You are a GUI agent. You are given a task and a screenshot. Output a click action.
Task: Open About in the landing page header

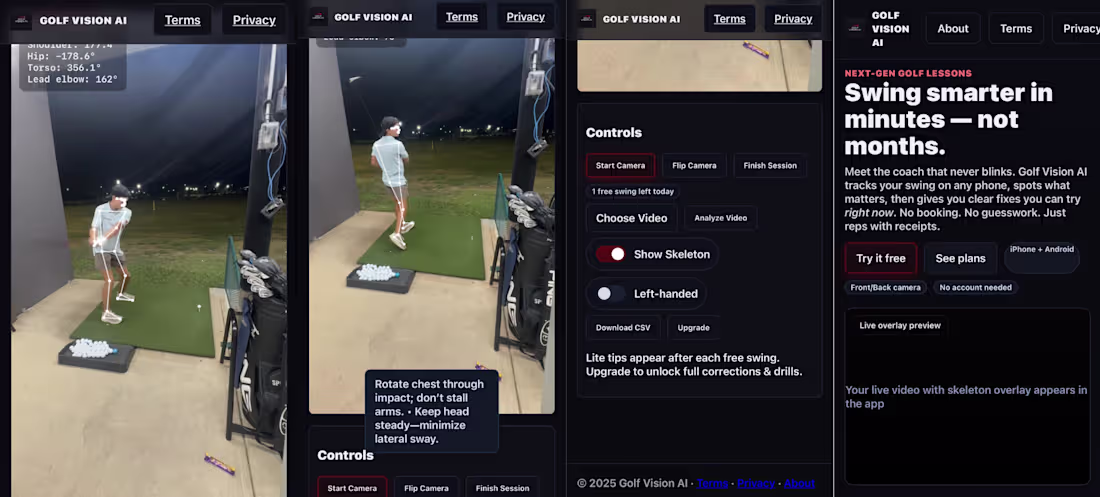pyautogui.click(x=953, y=29)
